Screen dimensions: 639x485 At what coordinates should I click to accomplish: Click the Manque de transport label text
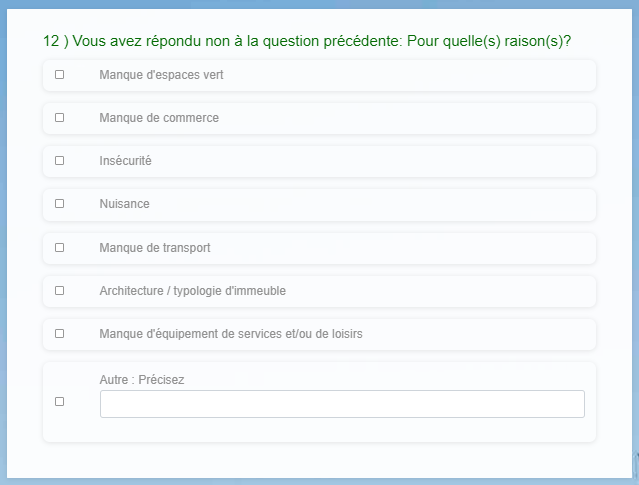[155, 248]
